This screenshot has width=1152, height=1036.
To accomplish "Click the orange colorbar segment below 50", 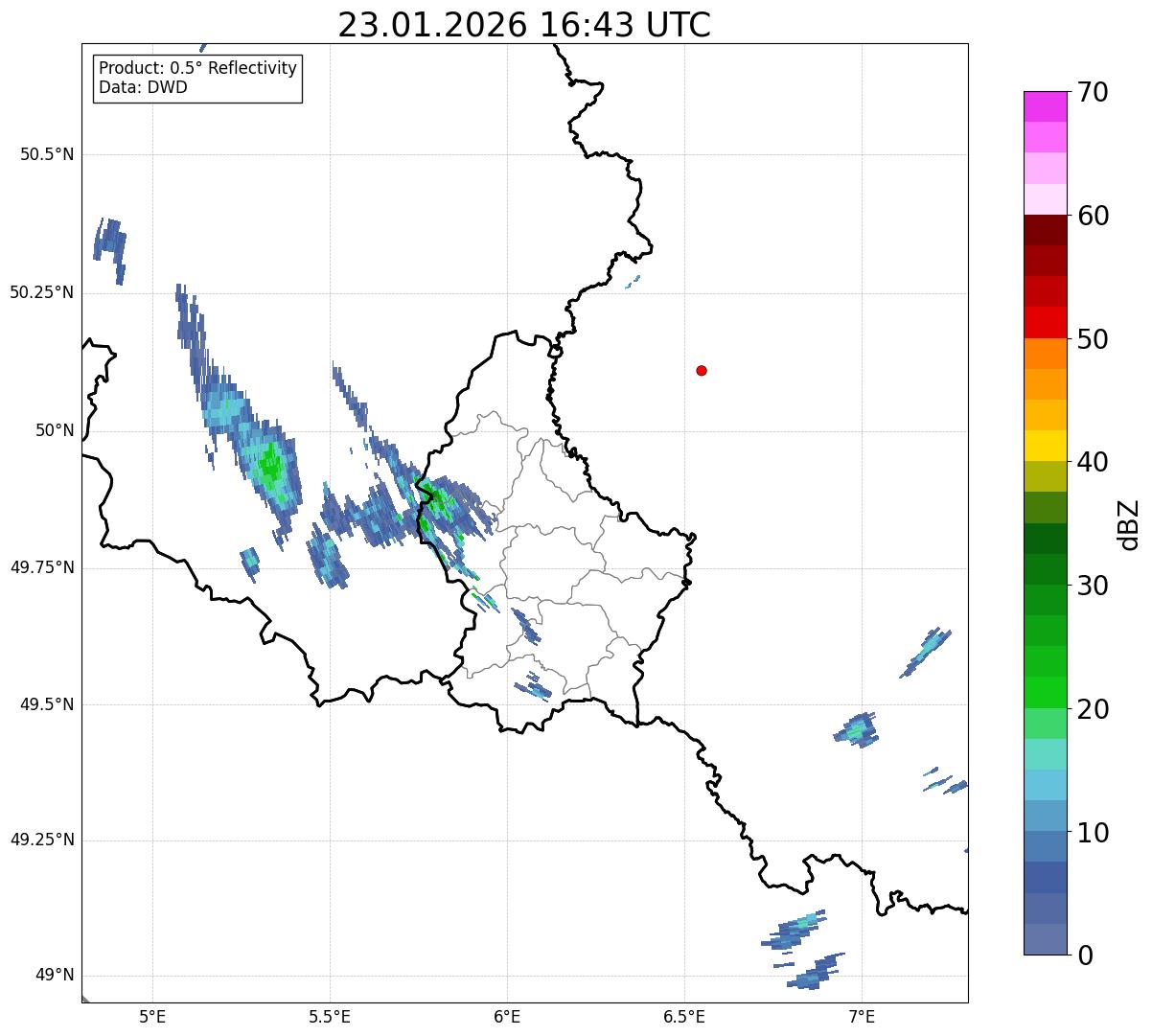I will [x=1045, y=354].
